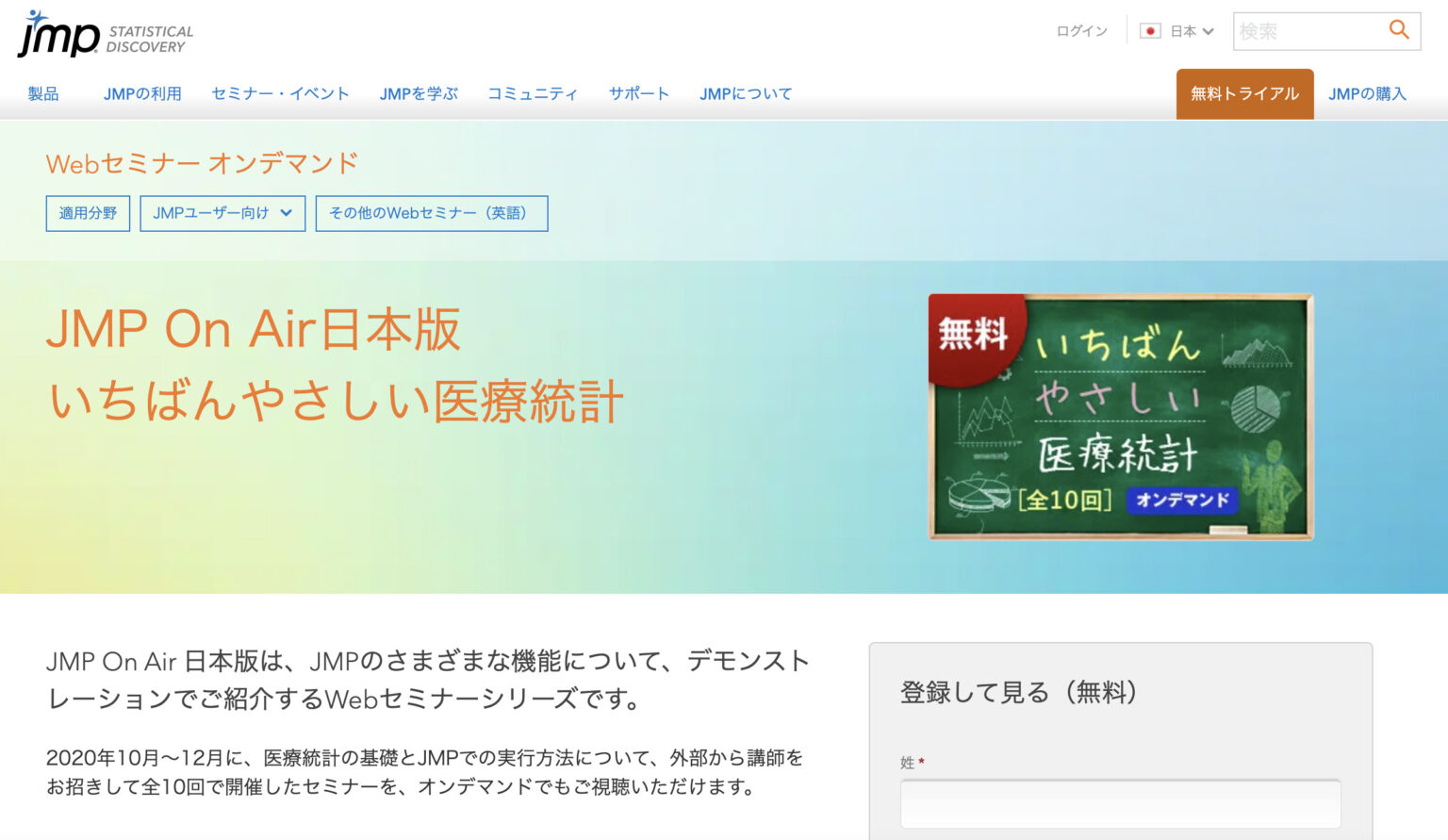Click the 無料トライアル button
Image resolution: width=1448 pixels, height=840 pixels.
pos(1244,93)
